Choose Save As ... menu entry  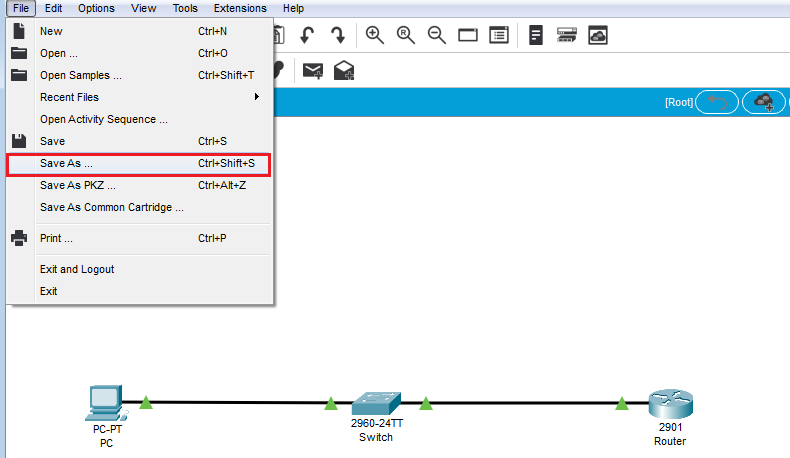139,163
